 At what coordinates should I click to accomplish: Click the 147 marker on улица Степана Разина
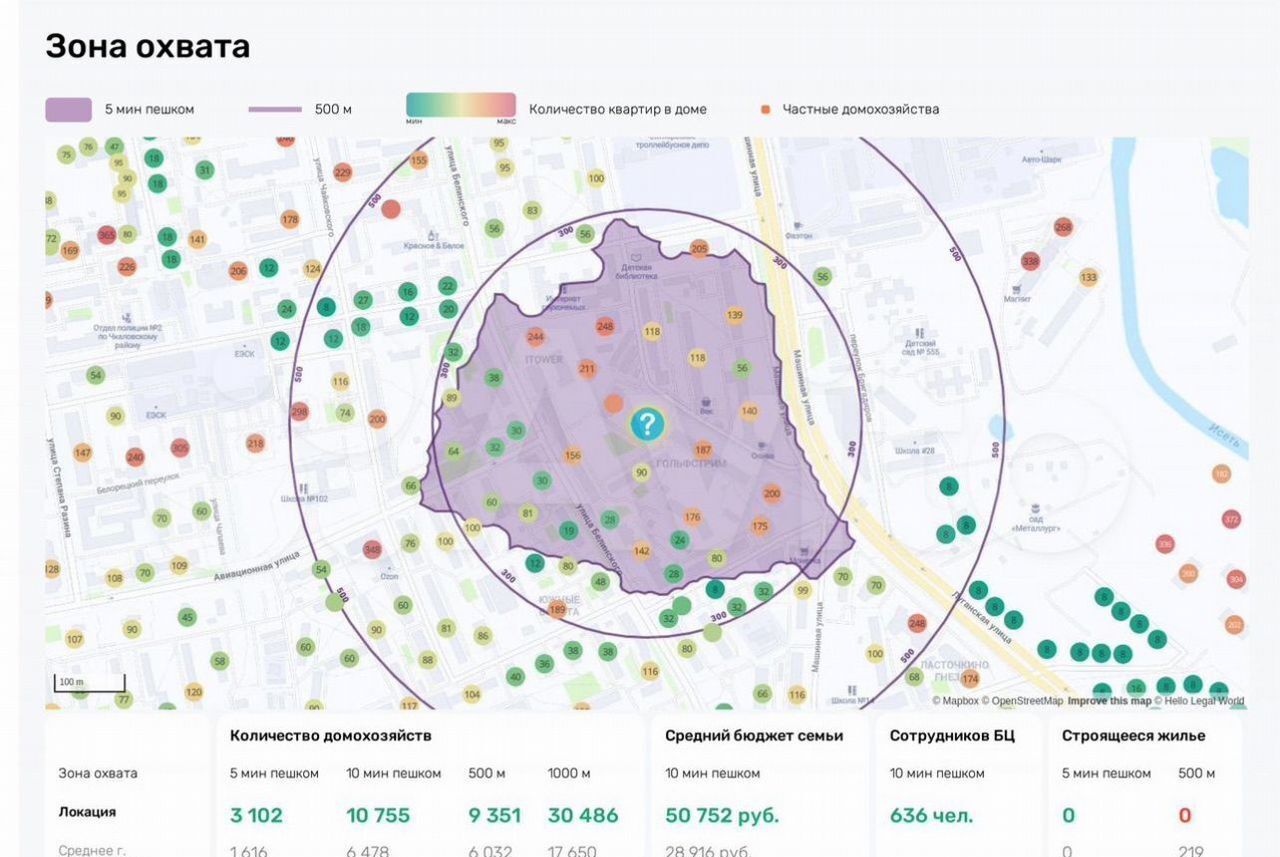click(x=82, y=452)
